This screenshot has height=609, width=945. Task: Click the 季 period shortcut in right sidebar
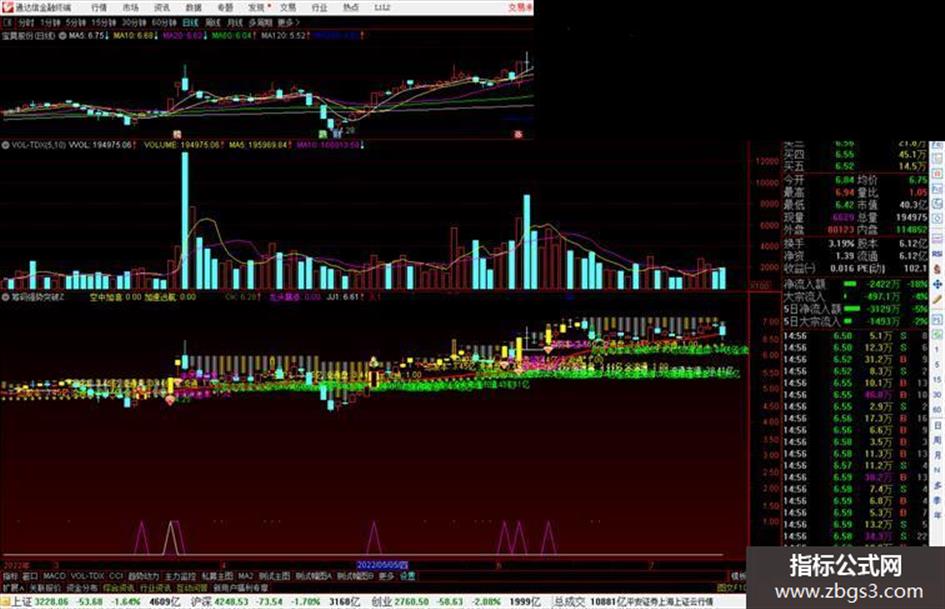tap(937, 500)
